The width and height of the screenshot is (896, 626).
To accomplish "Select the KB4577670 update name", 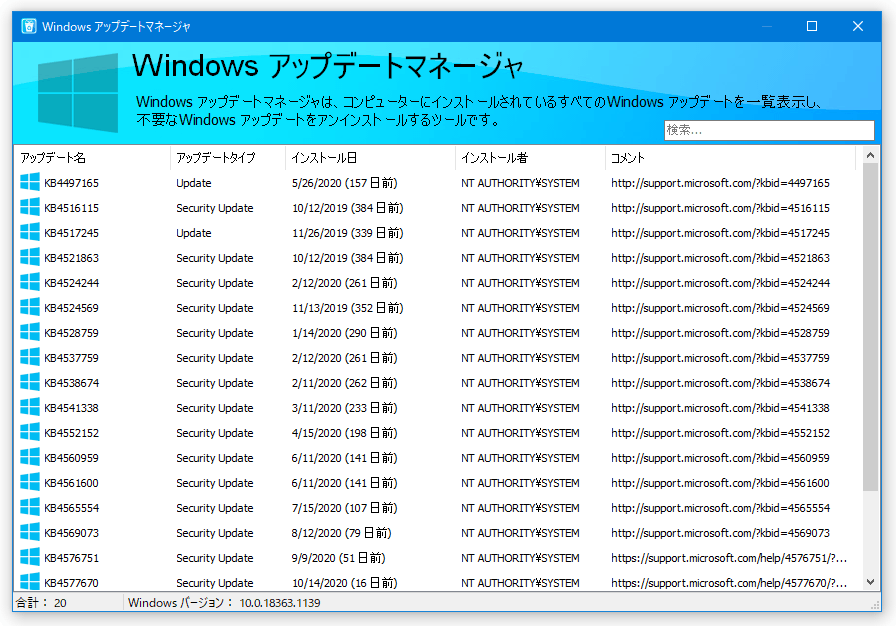I will click(x=71, y=583).
